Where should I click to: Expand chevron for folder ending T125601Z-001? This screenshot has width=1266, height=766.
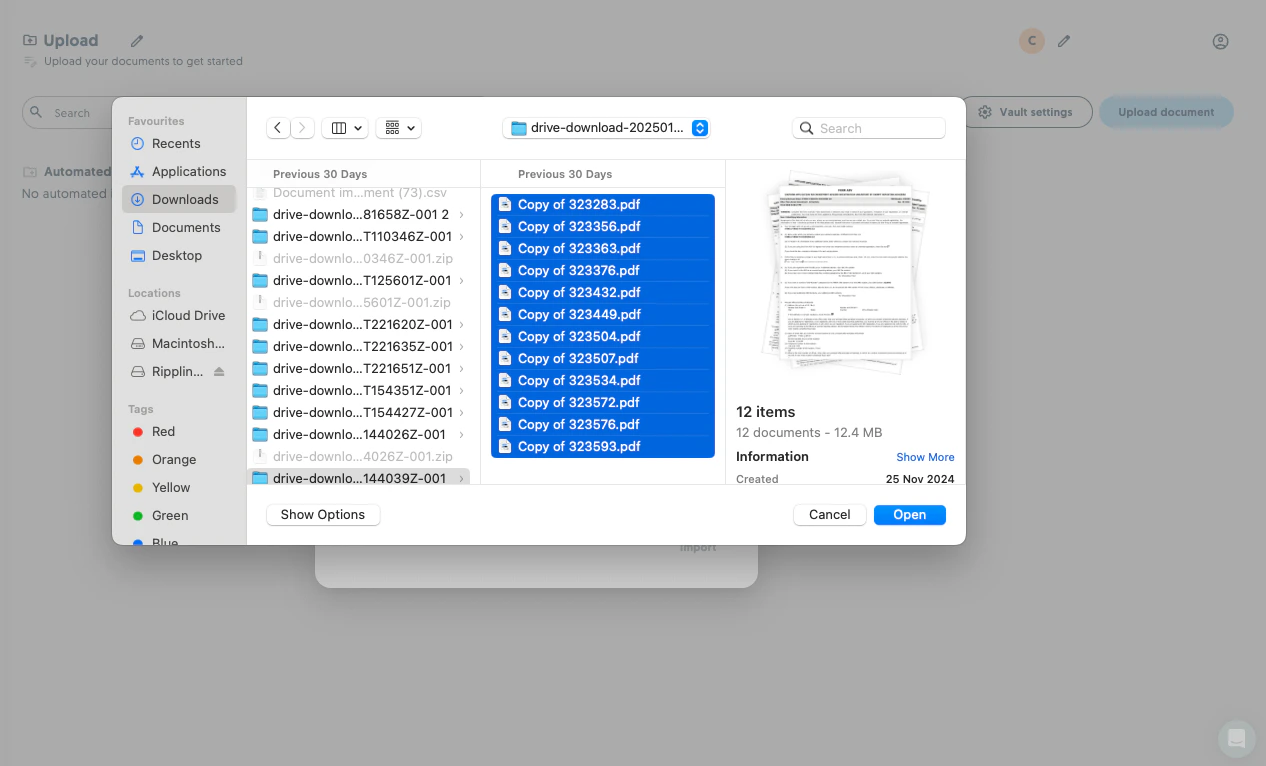coord(461,280)
